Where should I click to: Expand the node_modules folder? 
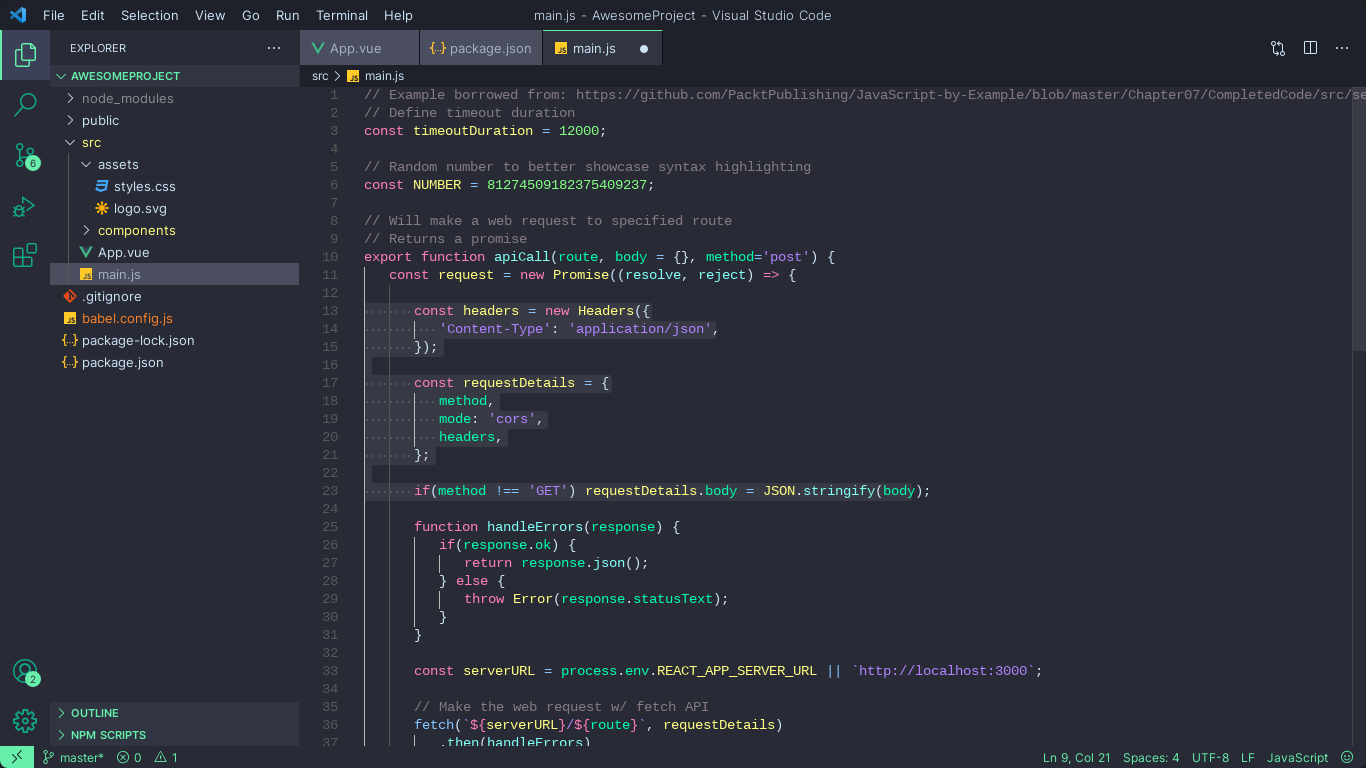174,98
